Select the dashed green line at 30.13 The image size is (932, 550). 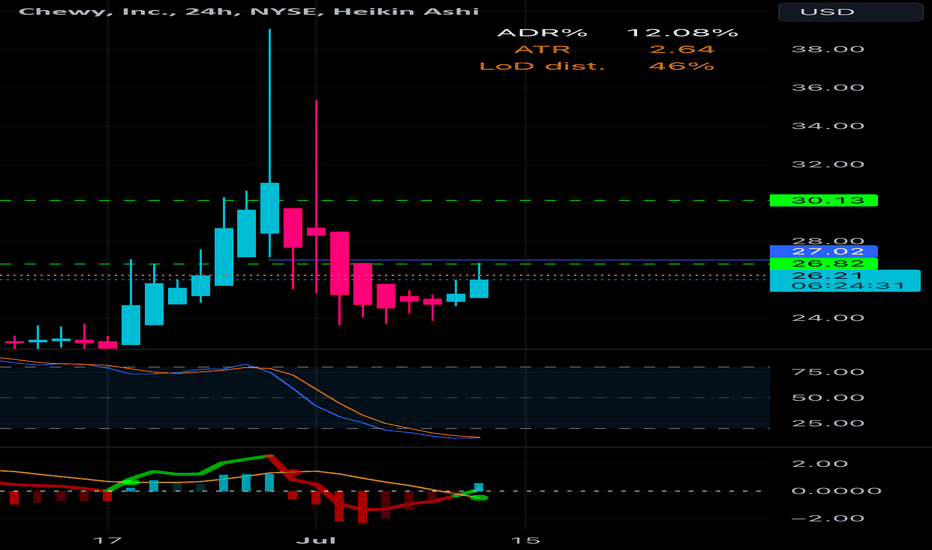click(x=385, y=200)
